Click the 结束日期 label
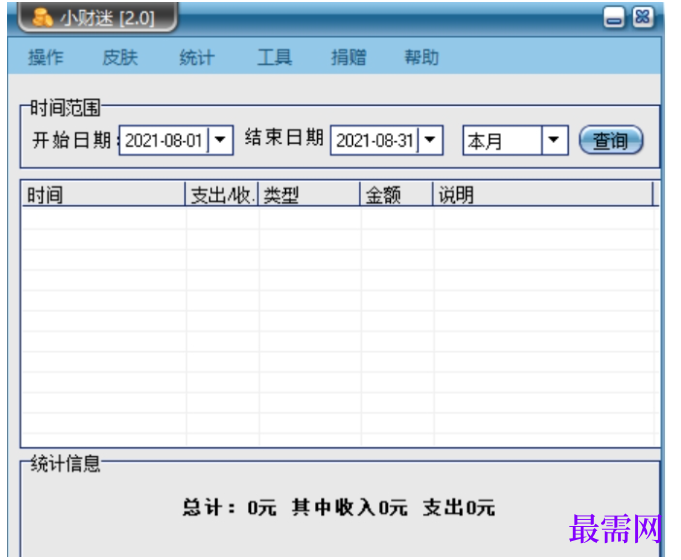This screenshot has width=681, height=560. pyautogui.click(x=284, y=137)
